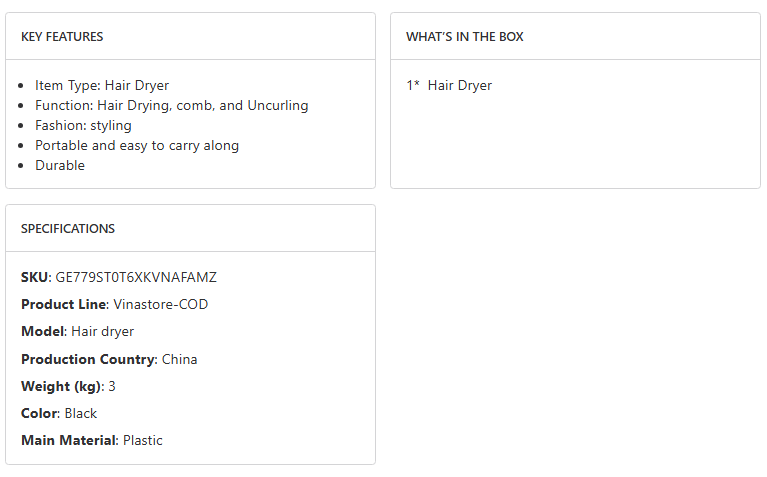The image size is (767, 477).
Task: Click the Main Material value Plastic
Action: [x=143, y=440]
